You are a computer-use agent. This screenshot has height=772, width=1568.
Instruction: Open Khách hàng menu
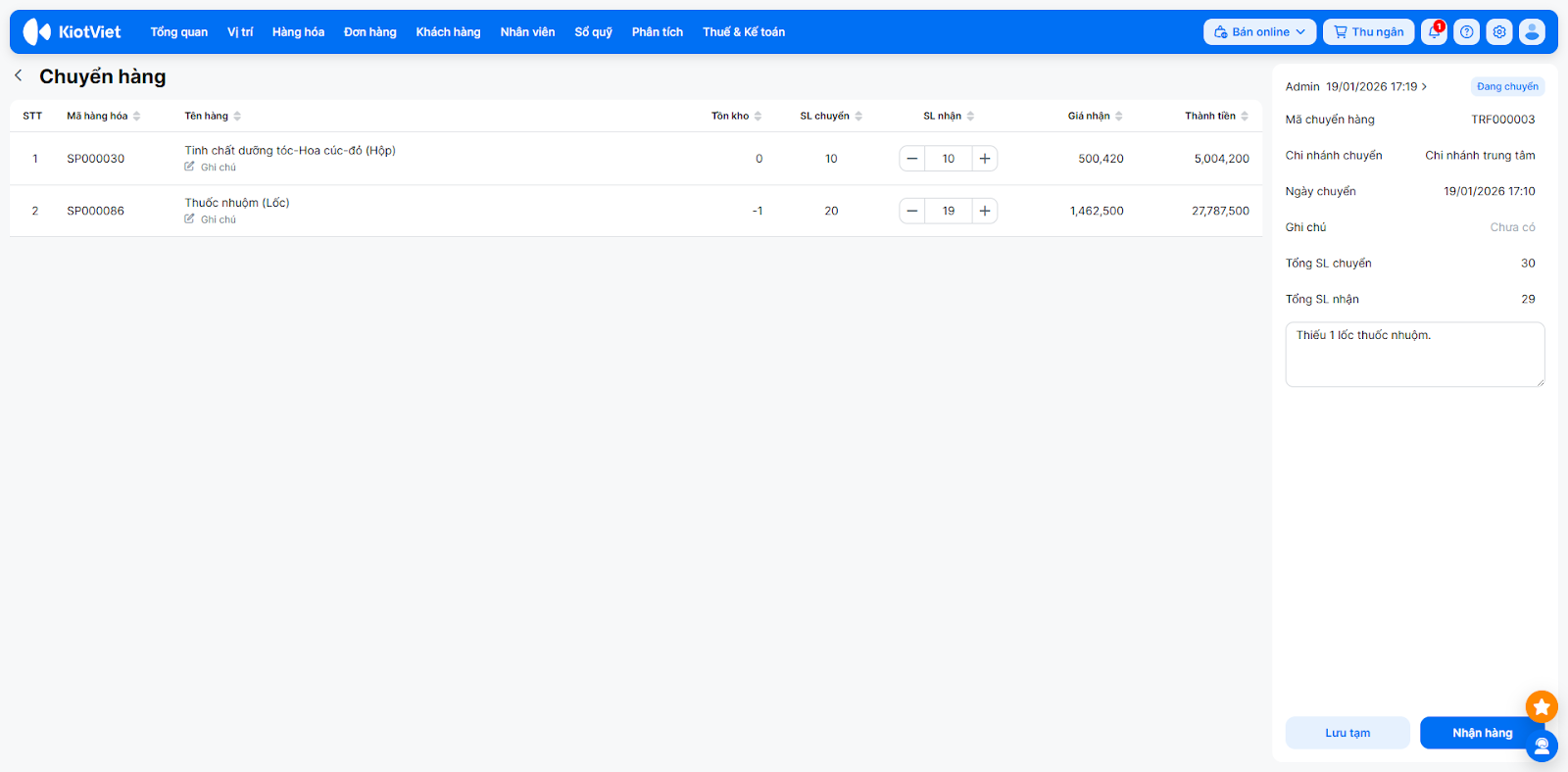448,31
